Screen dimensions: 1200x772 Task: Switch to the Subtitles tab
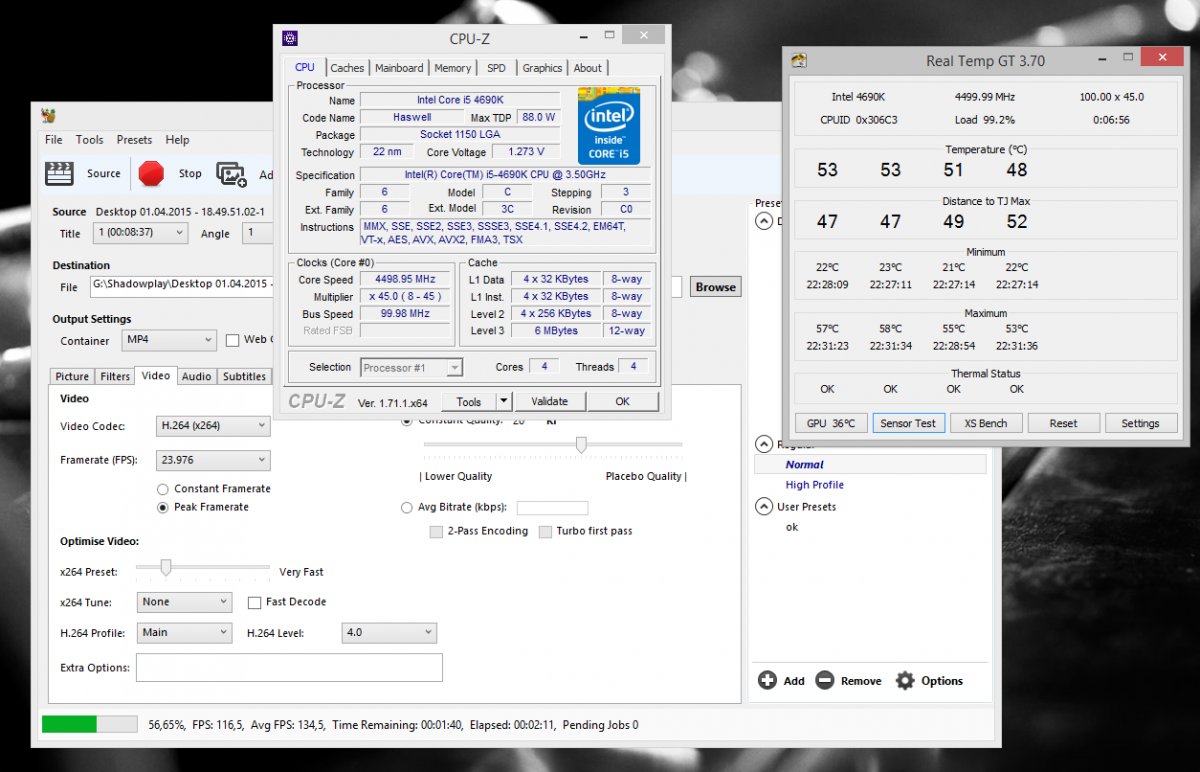tap(244, 376)
